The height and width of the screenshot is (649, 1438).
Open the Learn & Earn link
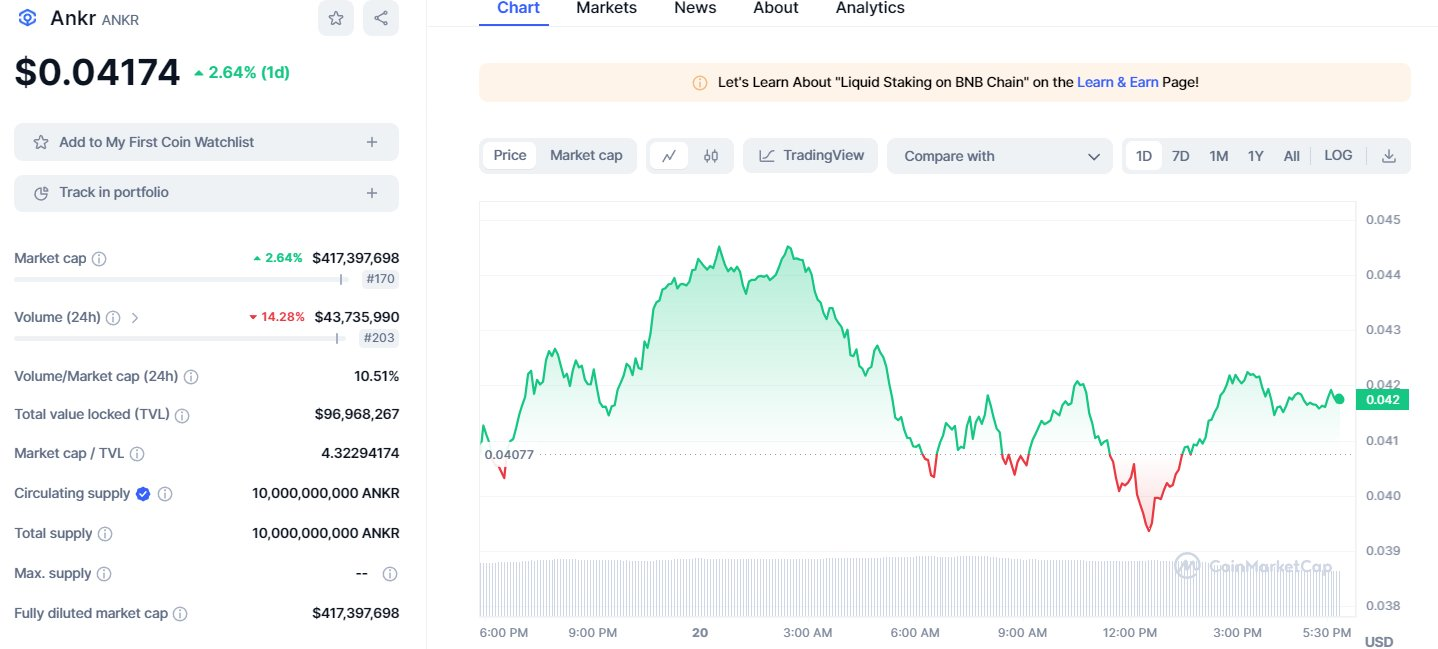pyautogui.click(x=1117, y=83)
